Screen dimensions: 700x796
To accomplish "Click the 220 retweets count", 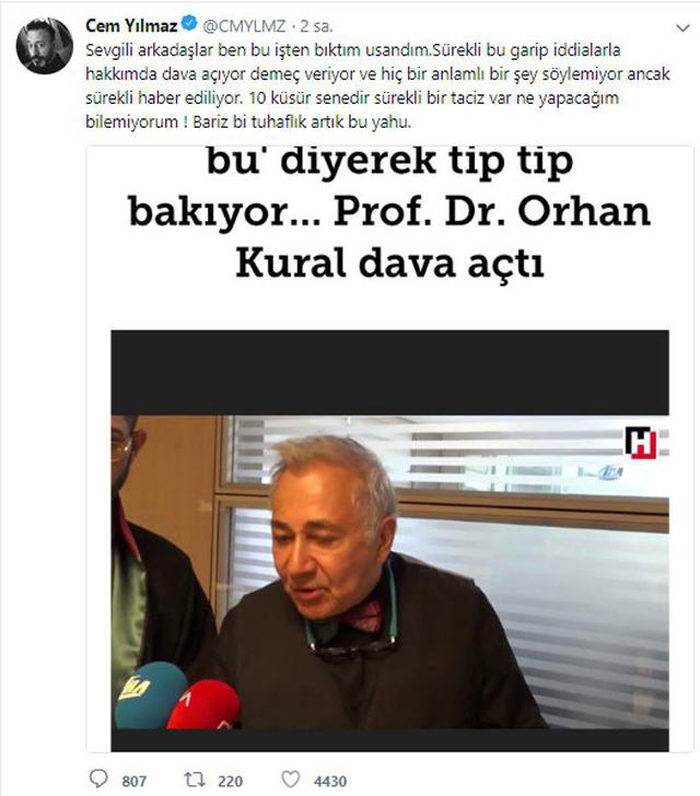I will (230, 781).
